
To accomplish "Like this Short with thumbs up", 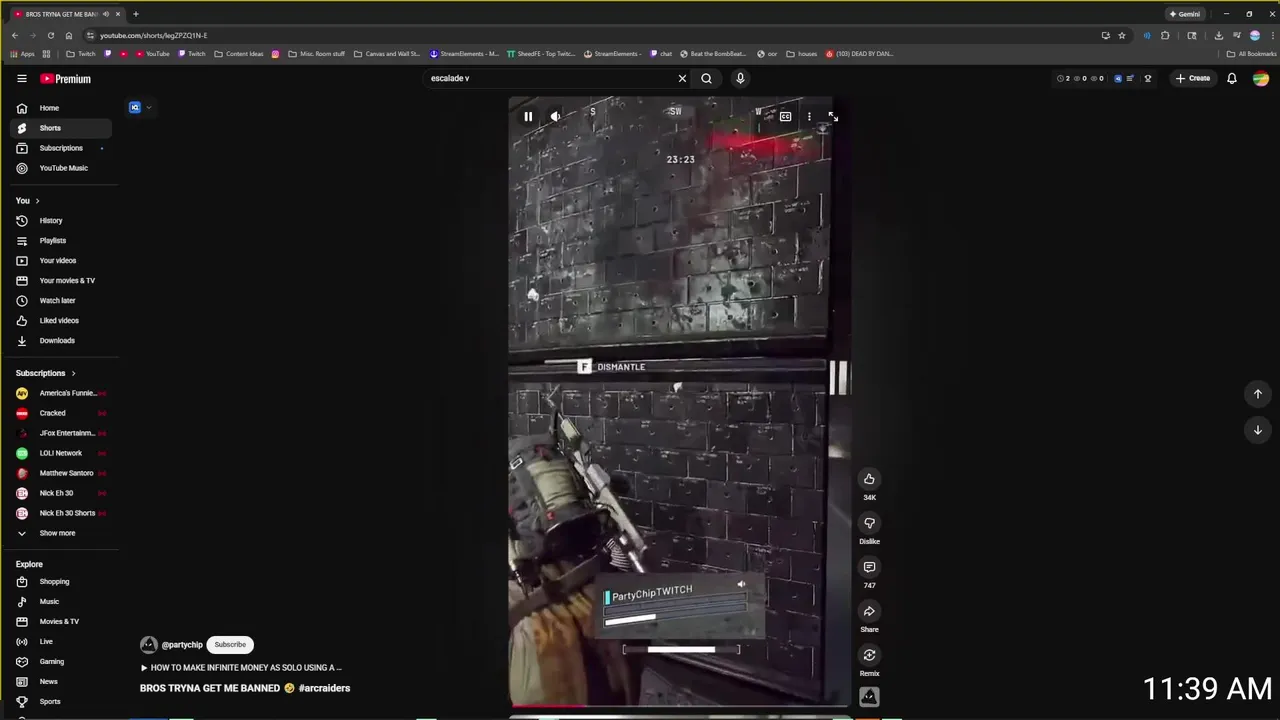I will 869,479.
